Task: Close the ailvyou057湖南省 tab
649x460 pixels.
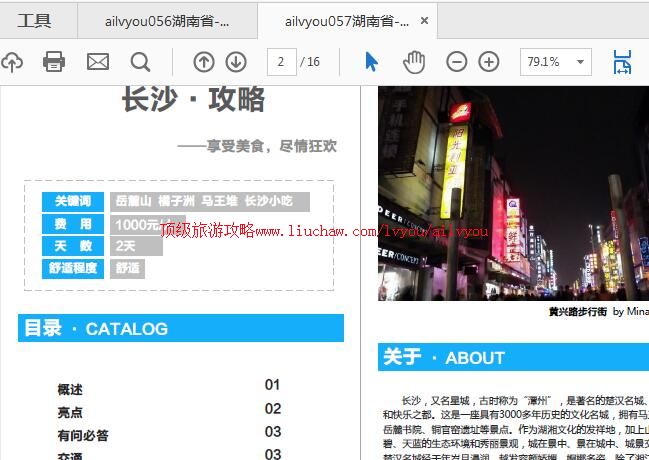Action: [425, 21]
